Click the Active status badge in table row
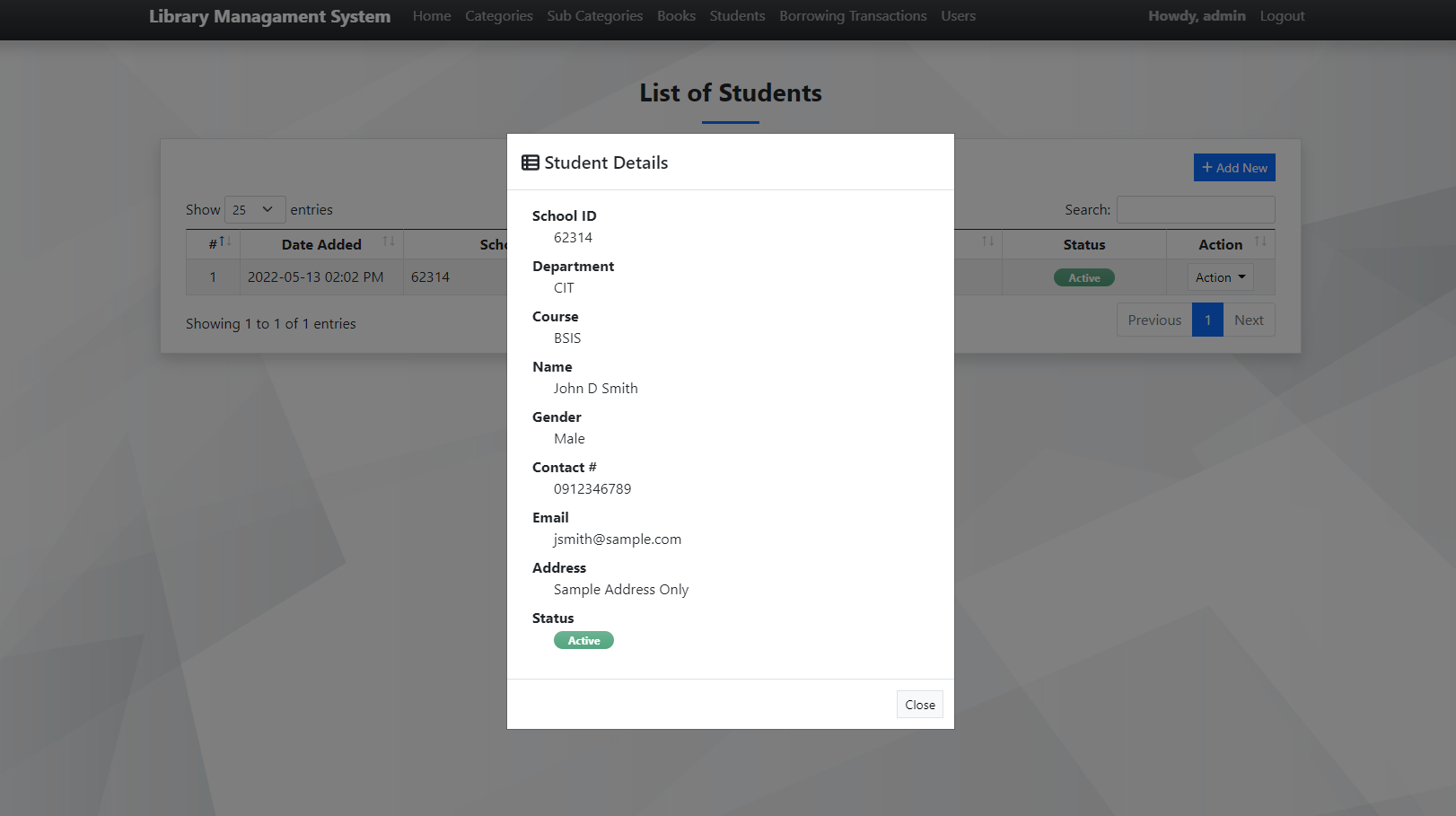This screenshot has width=1456, height=816. pos(1083,278)
